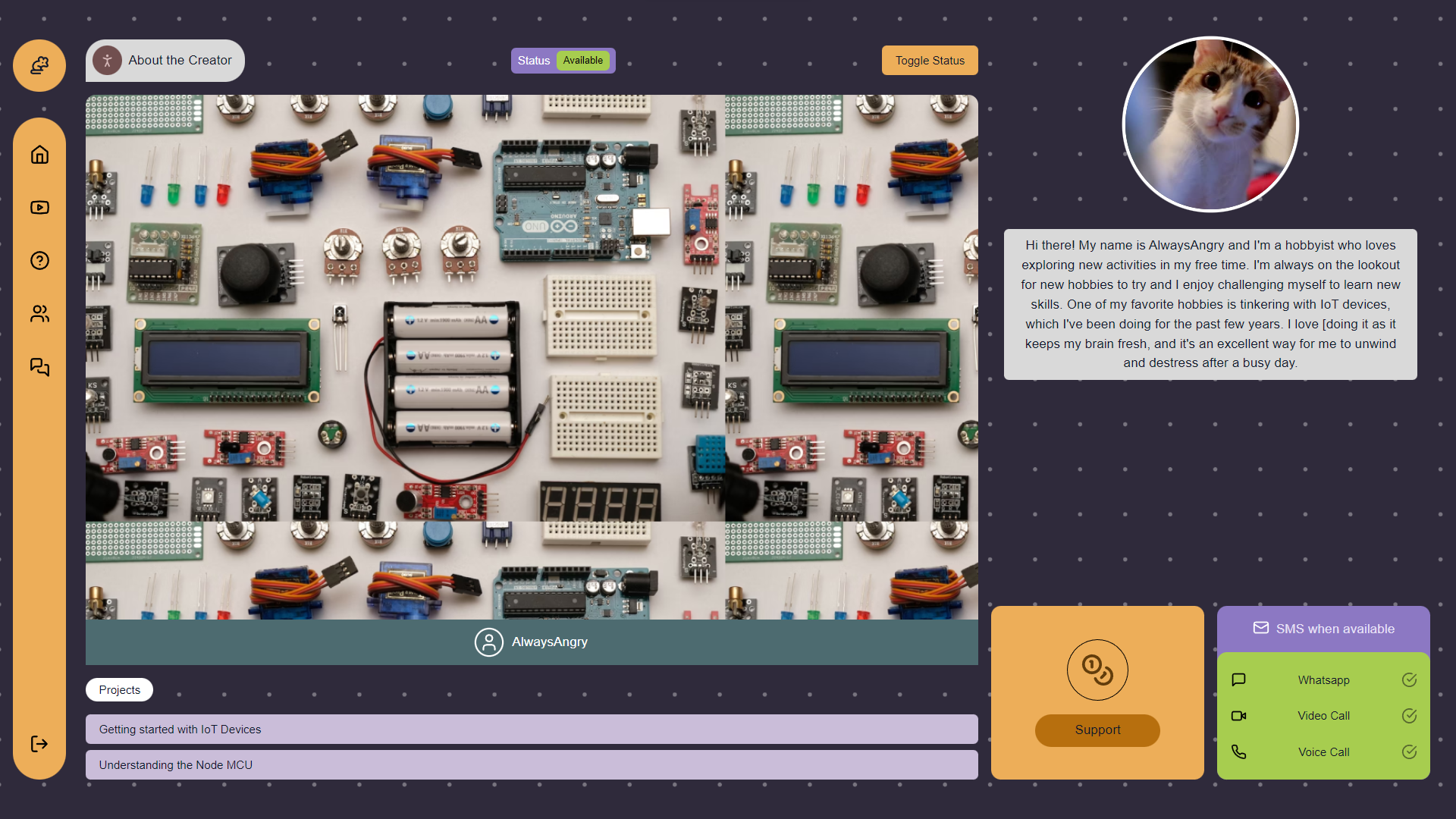
Task: Select the Projects tab label
Action: (119, 690)
